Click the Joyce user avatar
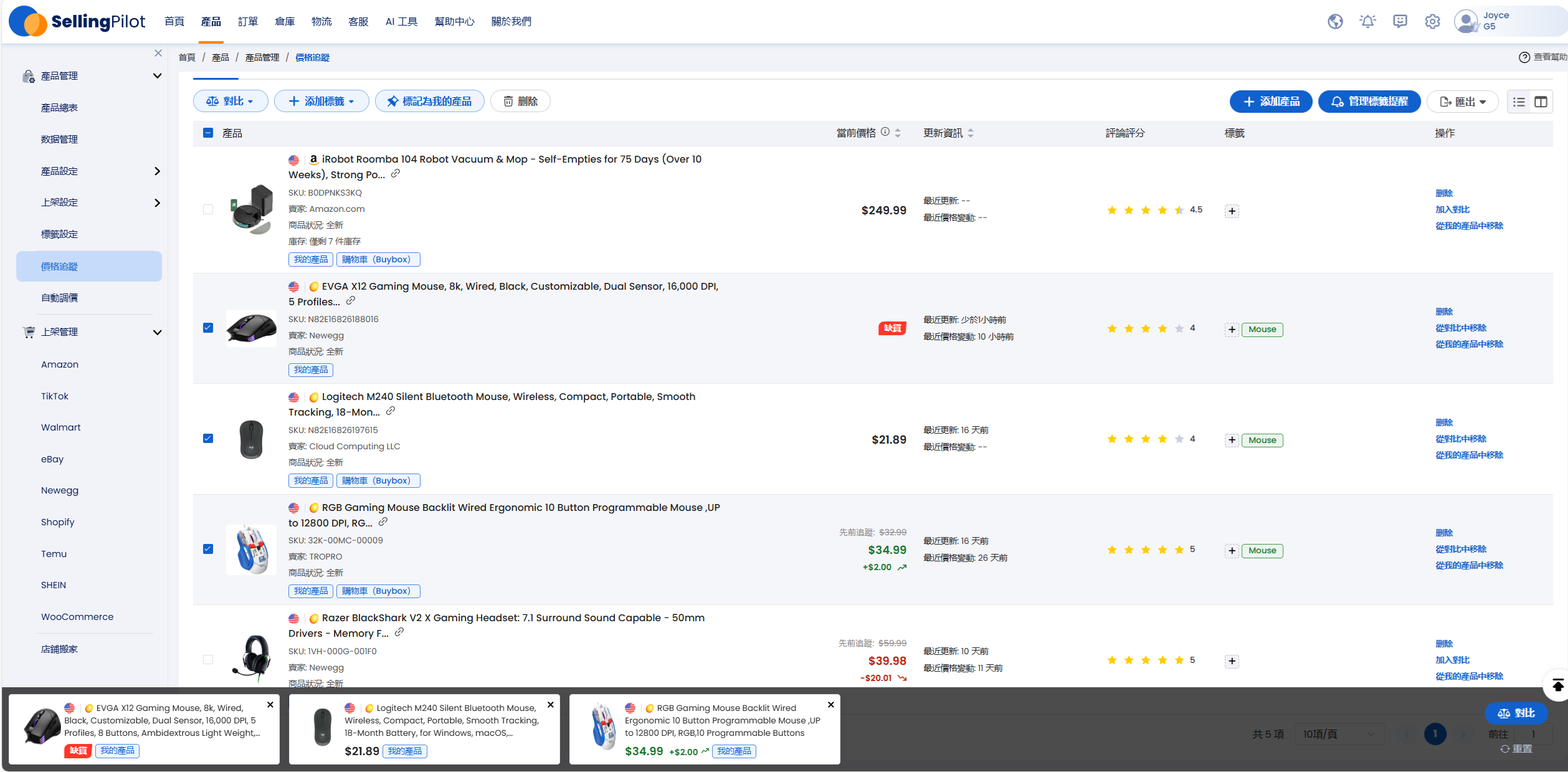Image resolution: width=1568 pixels, height=772 pixels. 1466,21
